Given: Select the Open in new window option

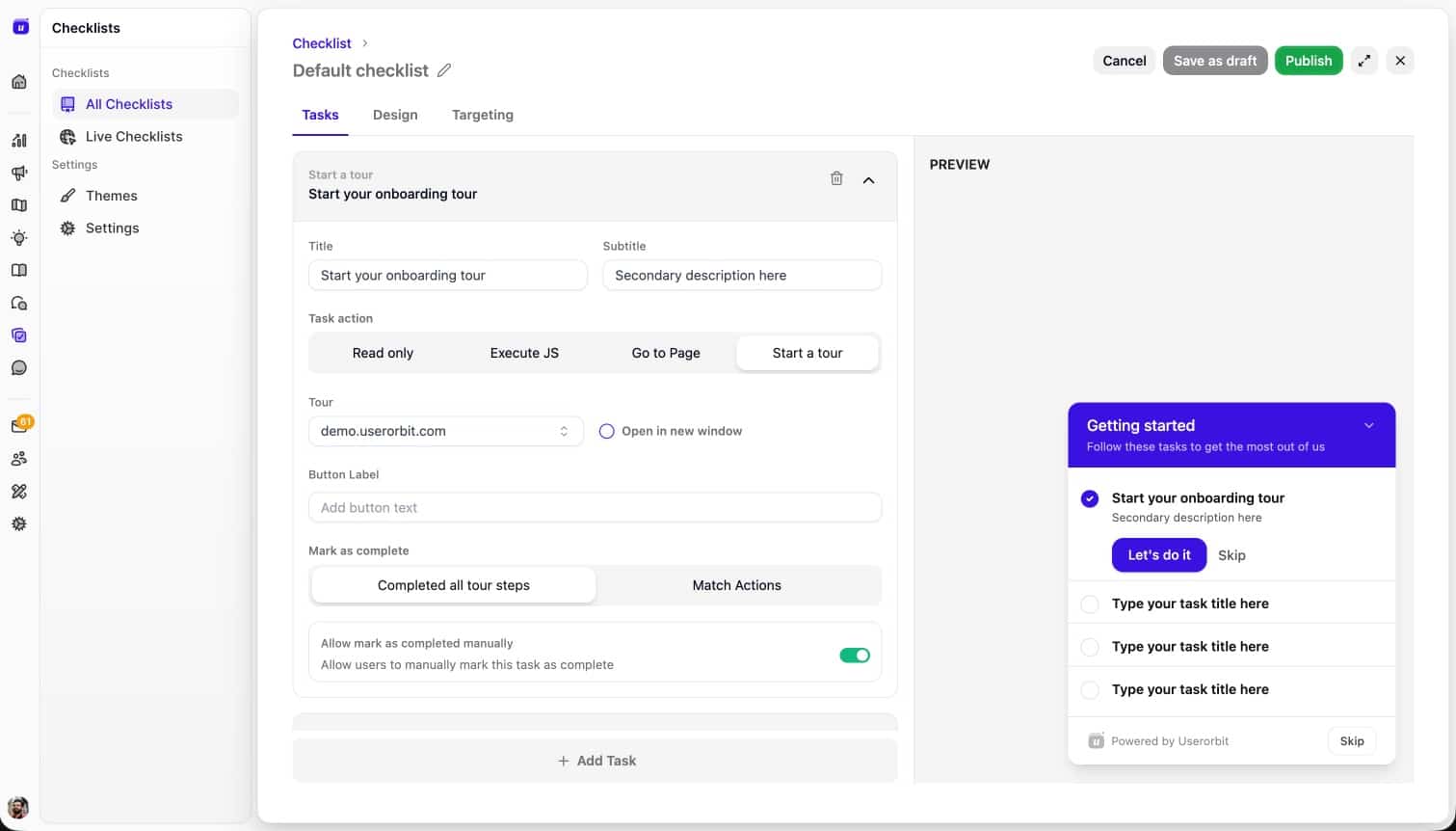Looking at the screenshot, I should coord(606,431).
